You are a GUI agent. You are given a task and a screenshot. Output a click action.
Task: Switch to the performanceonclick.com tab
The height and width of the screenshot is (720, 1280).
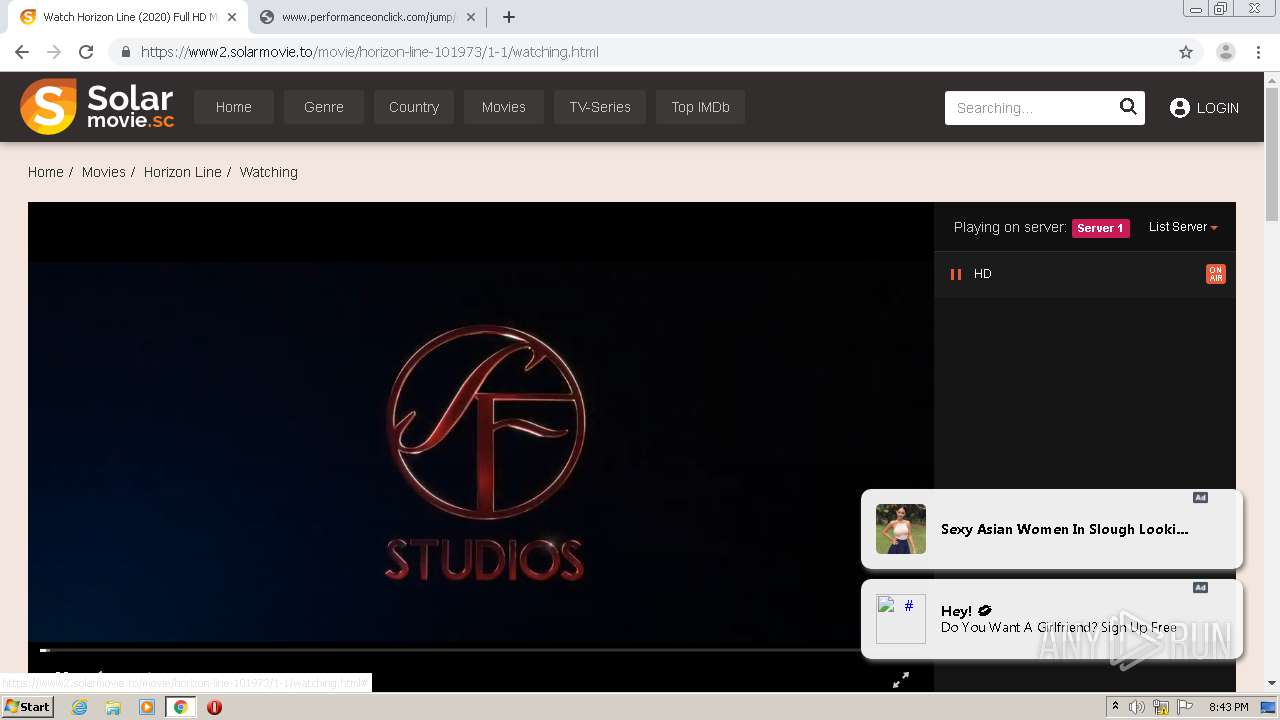coord(368,17)
